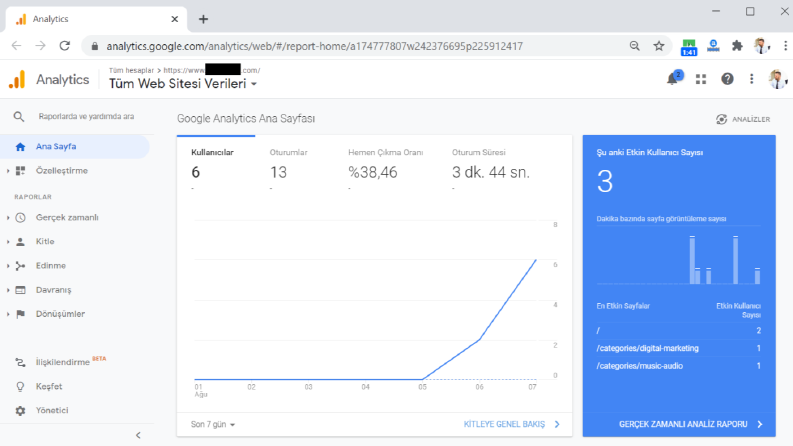Image resolution: width=793 pixels, height=446 pixels.
Task: Click the ANALİZLER insights icon
Action: (722, 119)
